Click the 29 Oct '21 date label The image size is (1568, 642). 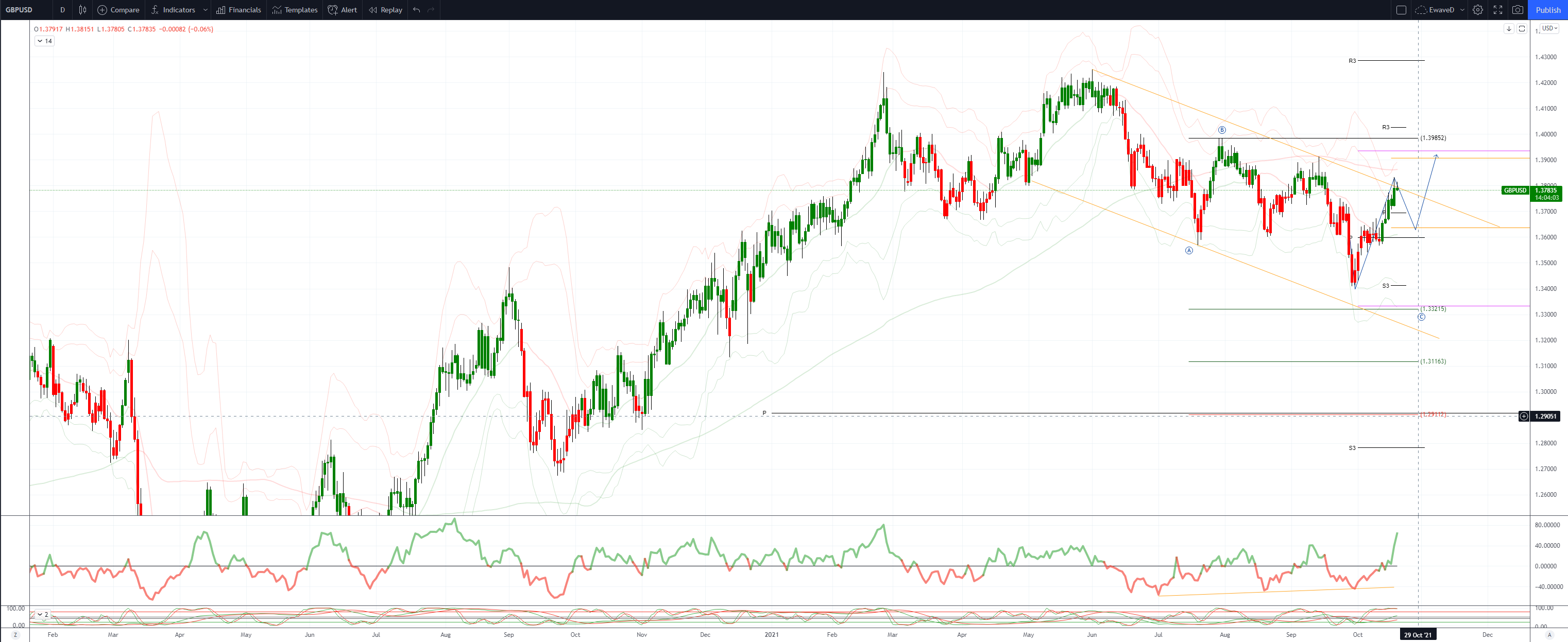coord(1418,635)
